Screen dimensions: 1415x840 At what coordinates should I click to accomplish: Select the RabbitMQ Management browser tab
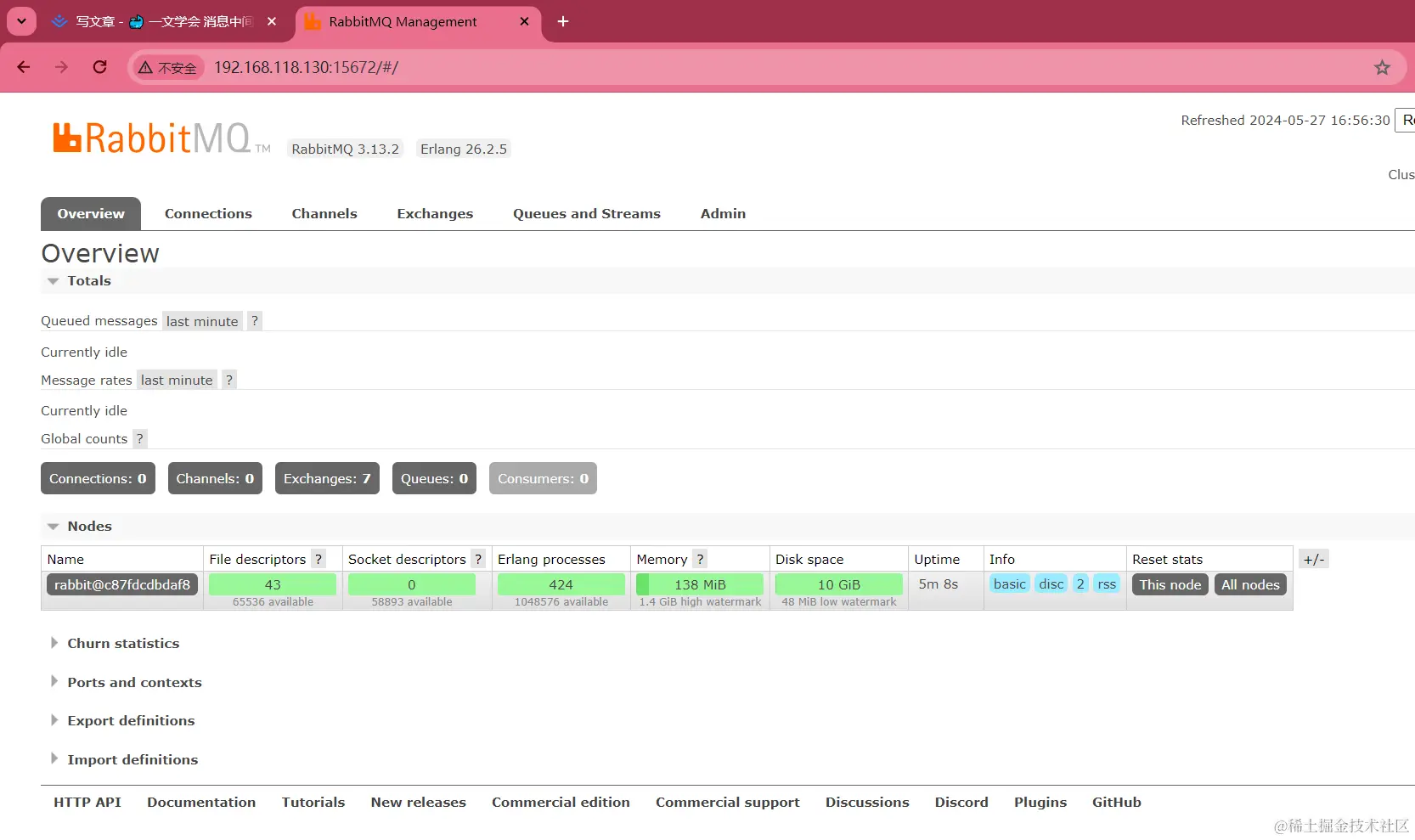pos(418,21)
